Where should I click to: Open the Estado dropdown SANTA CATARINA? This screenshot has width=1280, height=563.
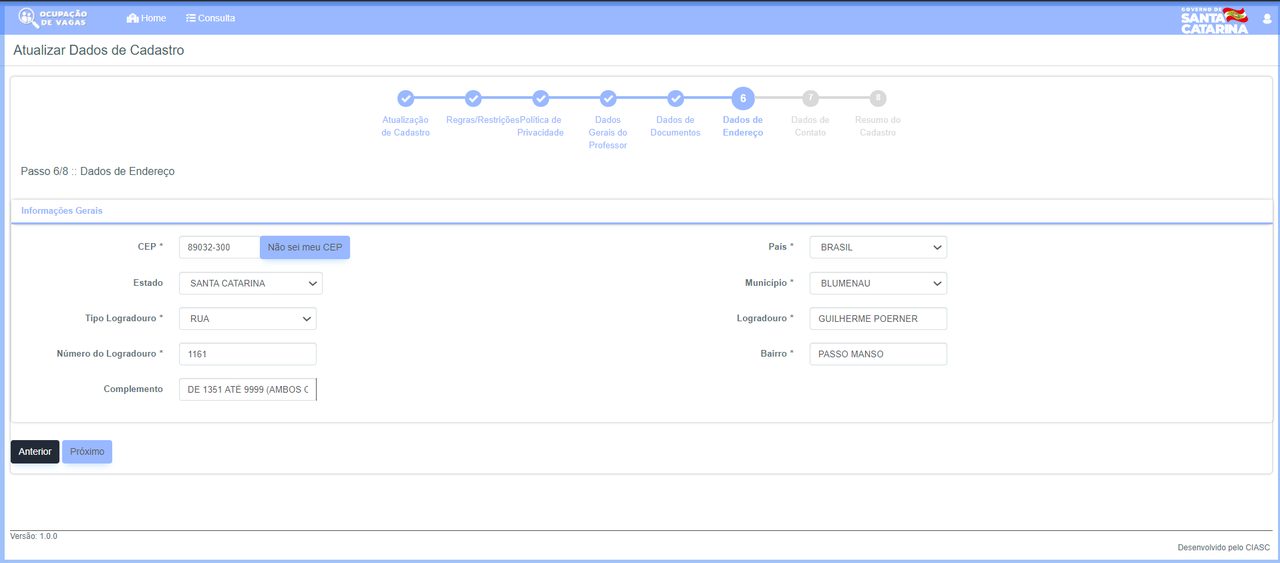point(251,283)
